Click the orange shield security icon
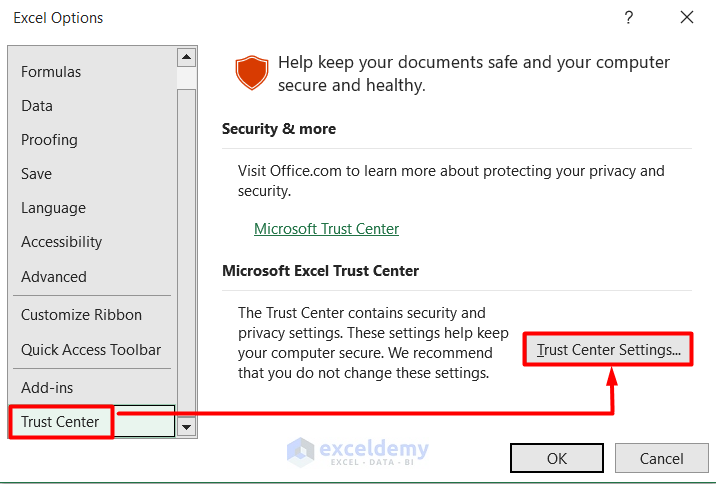The height and width of the screenshot is (484, 716). tap(250, 73)
